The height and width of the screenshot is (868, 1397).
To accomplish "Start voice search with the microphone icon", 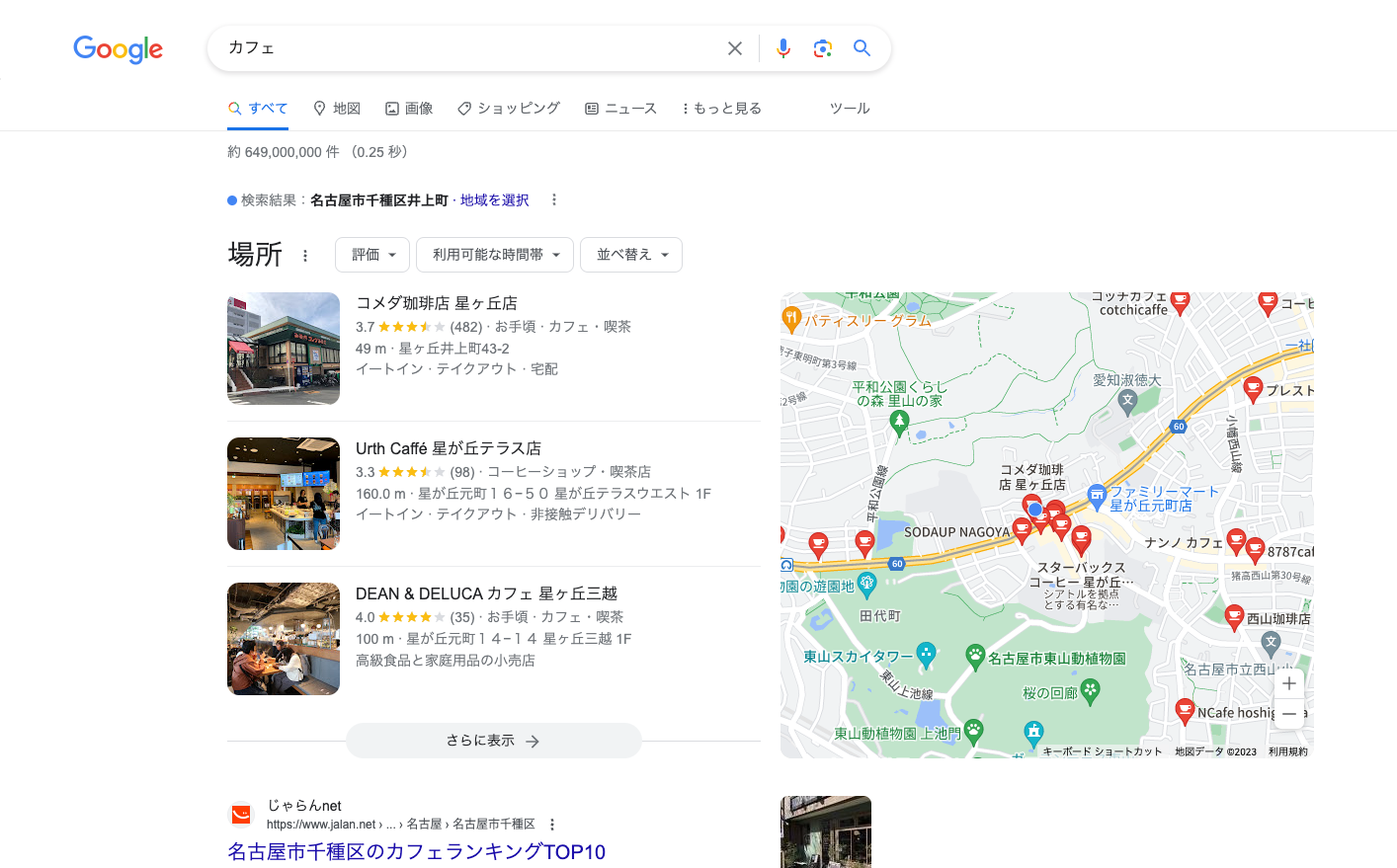I will [783, 48].
